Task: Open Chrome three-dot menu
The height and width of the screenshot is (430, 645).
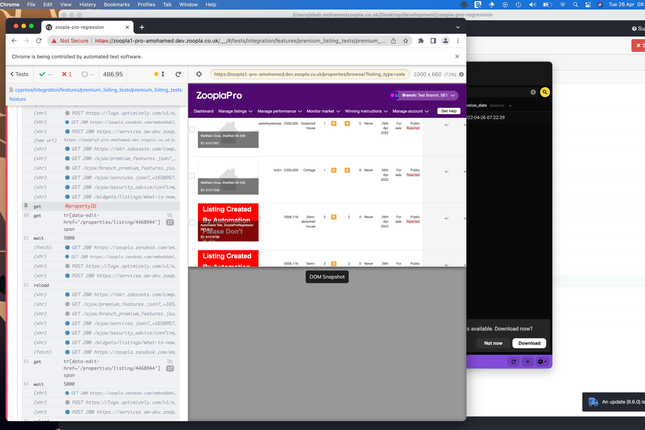Action: click(x=458, y=41)
